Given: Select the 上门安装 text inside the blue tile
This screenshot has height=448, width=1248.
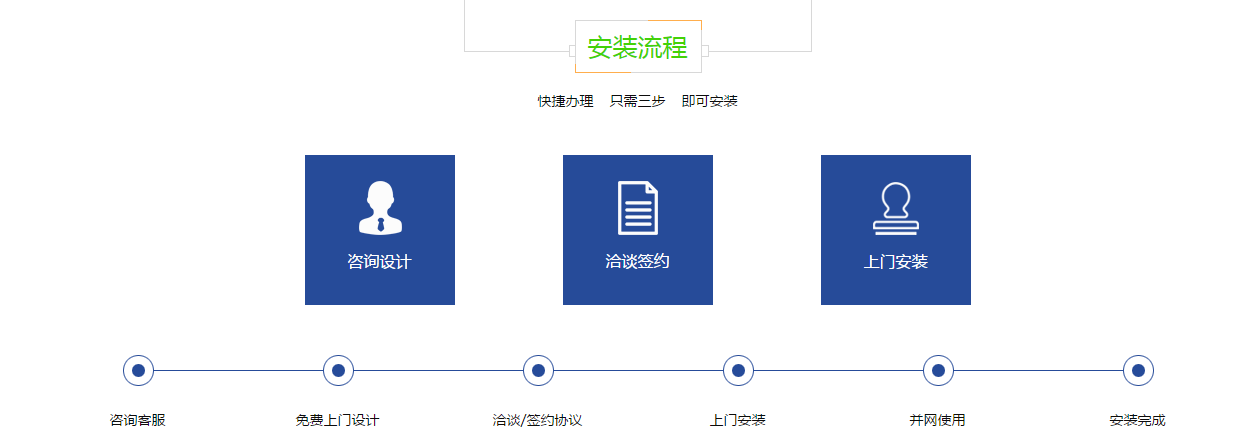Looking at the screenshot, I should (896, 262).
